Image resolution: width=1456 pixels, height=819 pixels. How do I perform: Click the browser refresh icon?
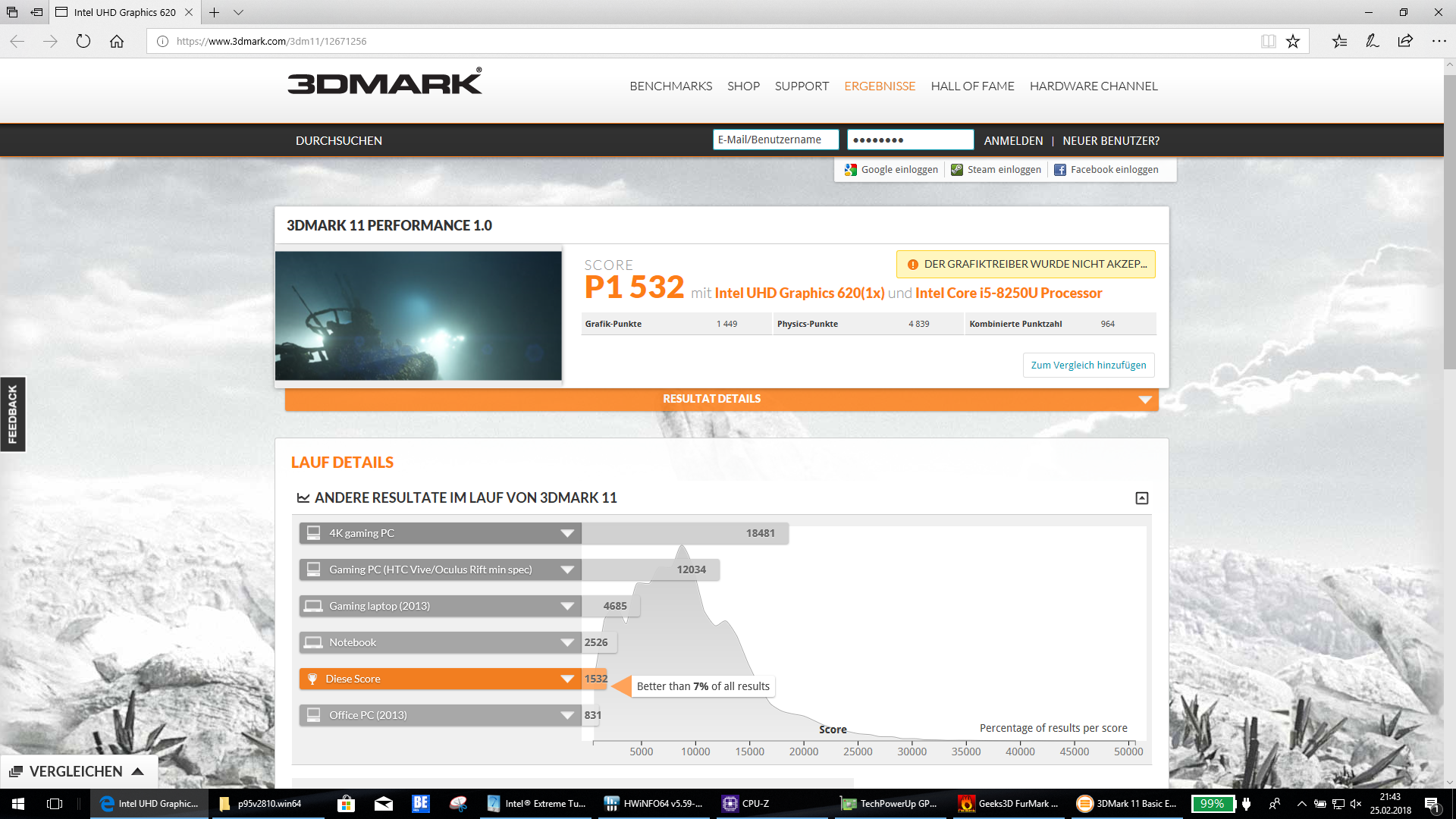click(83, 42)
